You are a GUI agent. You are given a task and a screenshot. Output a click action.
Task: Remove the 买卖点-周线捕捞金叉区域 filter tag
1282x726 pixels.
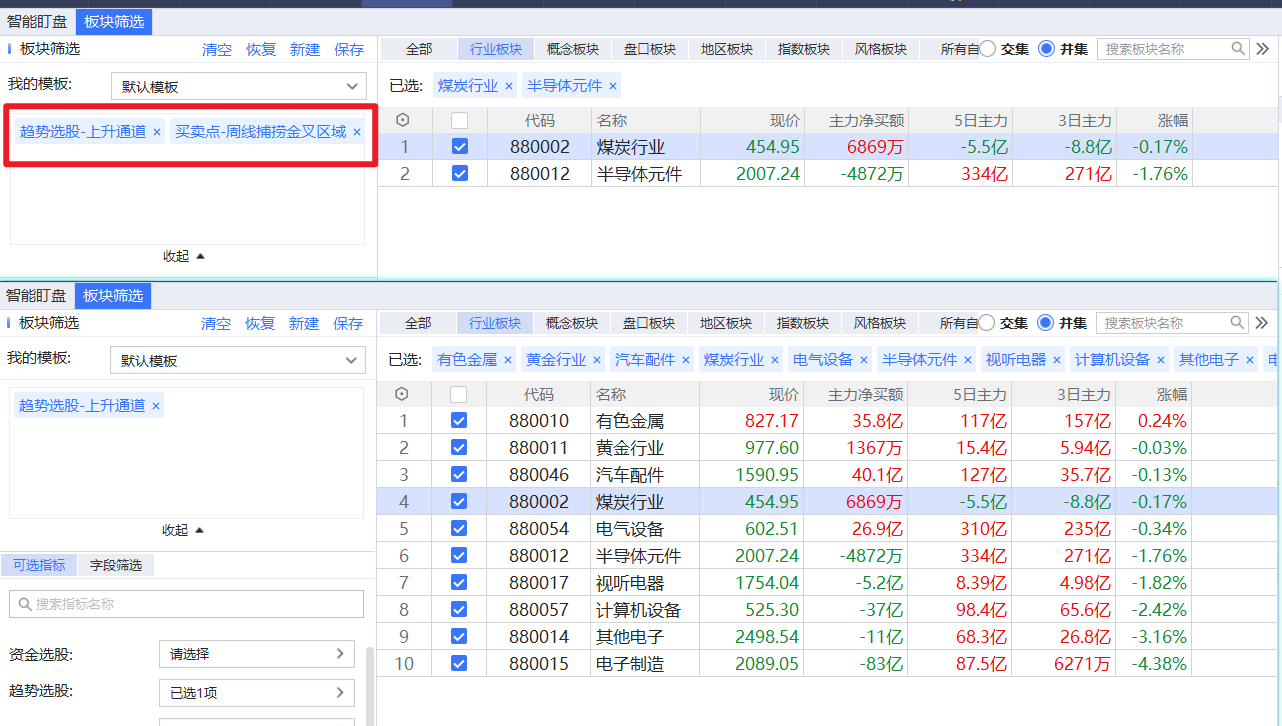(357, 132)
